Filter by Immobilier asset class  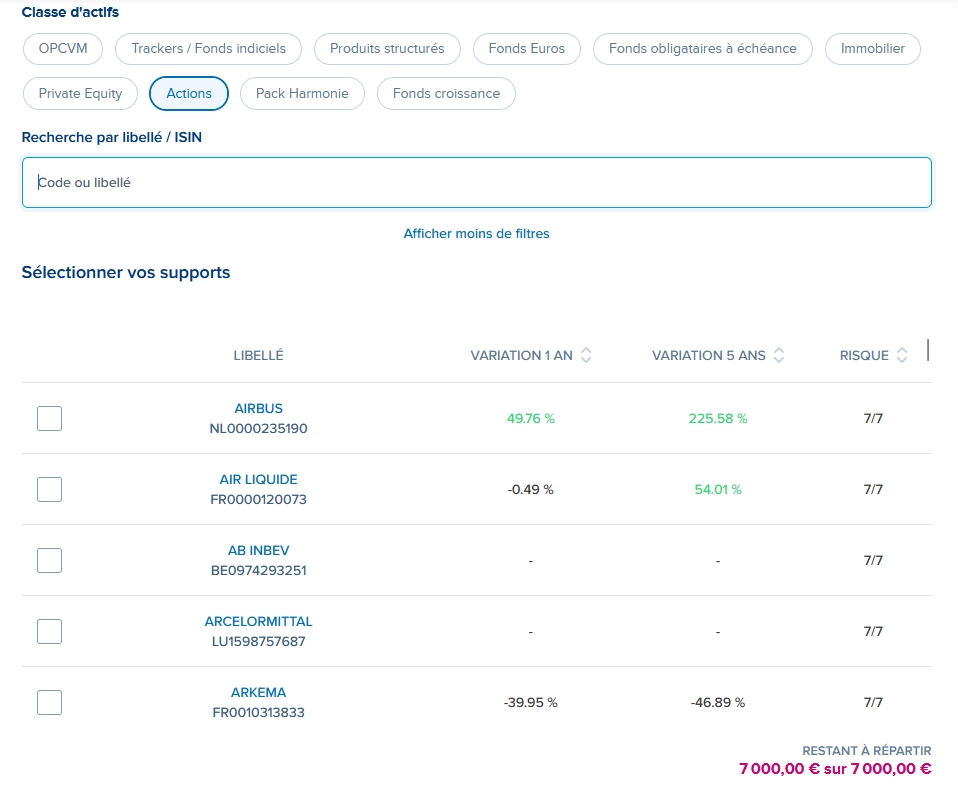coord(872,48)
